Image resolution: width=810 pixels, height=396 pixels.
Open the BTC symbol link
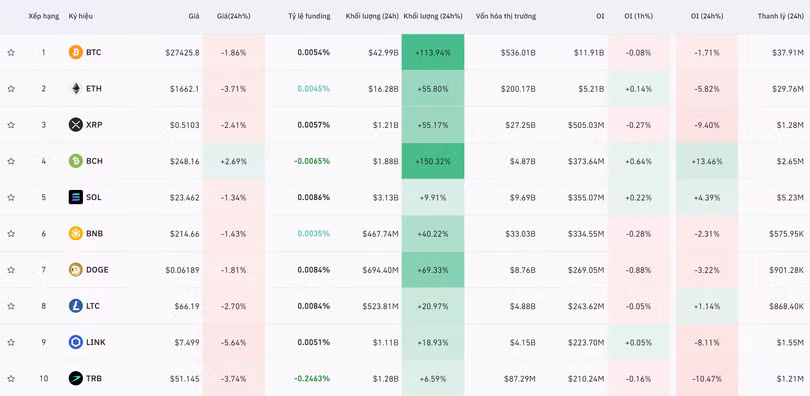94,53
